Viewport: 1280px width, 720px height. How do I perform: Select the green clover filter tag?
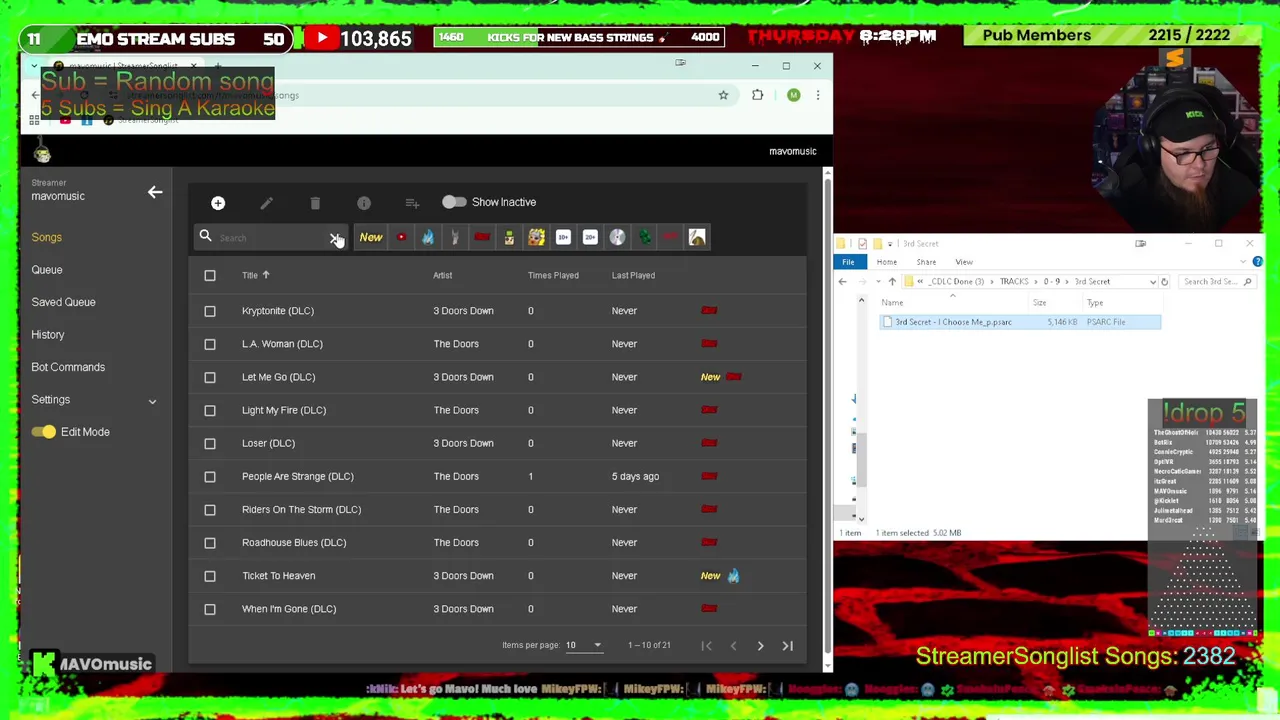[644, 237]
